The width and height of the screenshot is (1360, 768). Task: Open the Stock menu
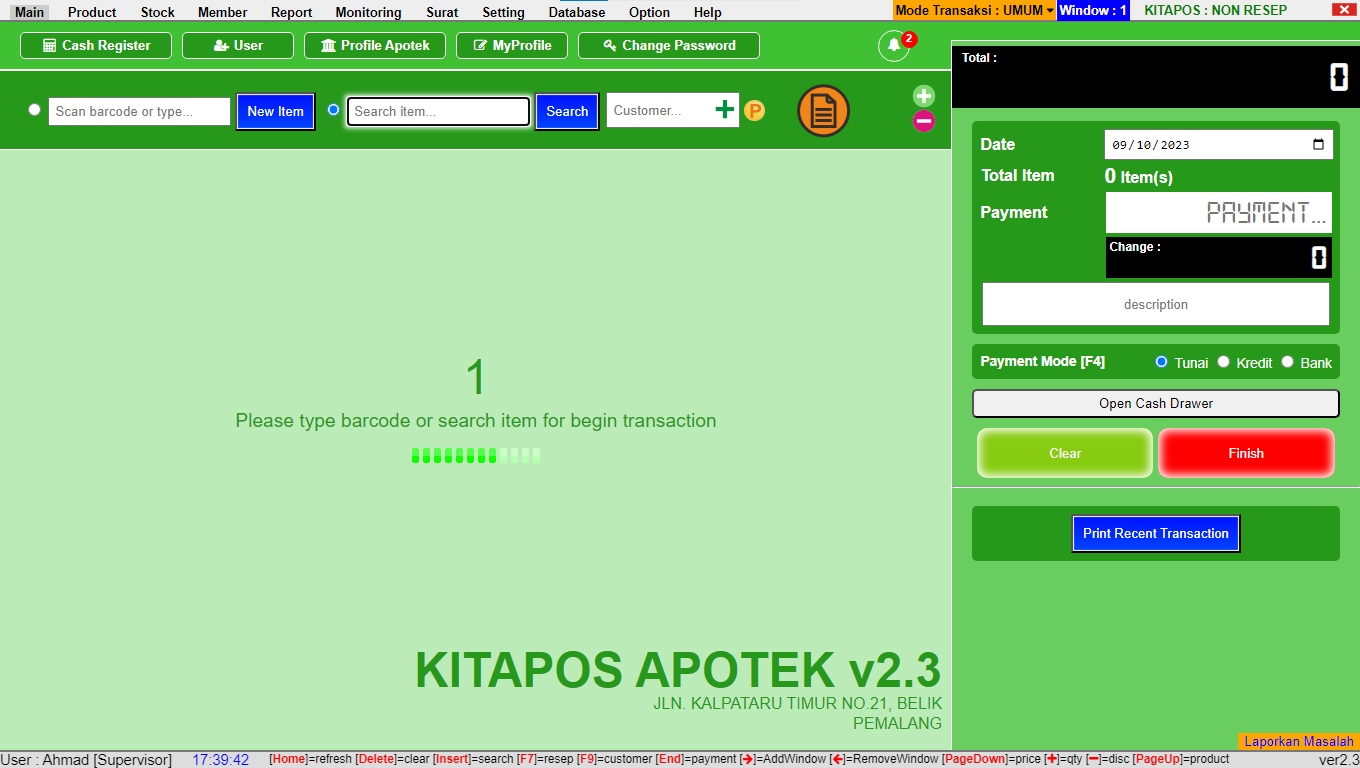[x=157, y=12]
